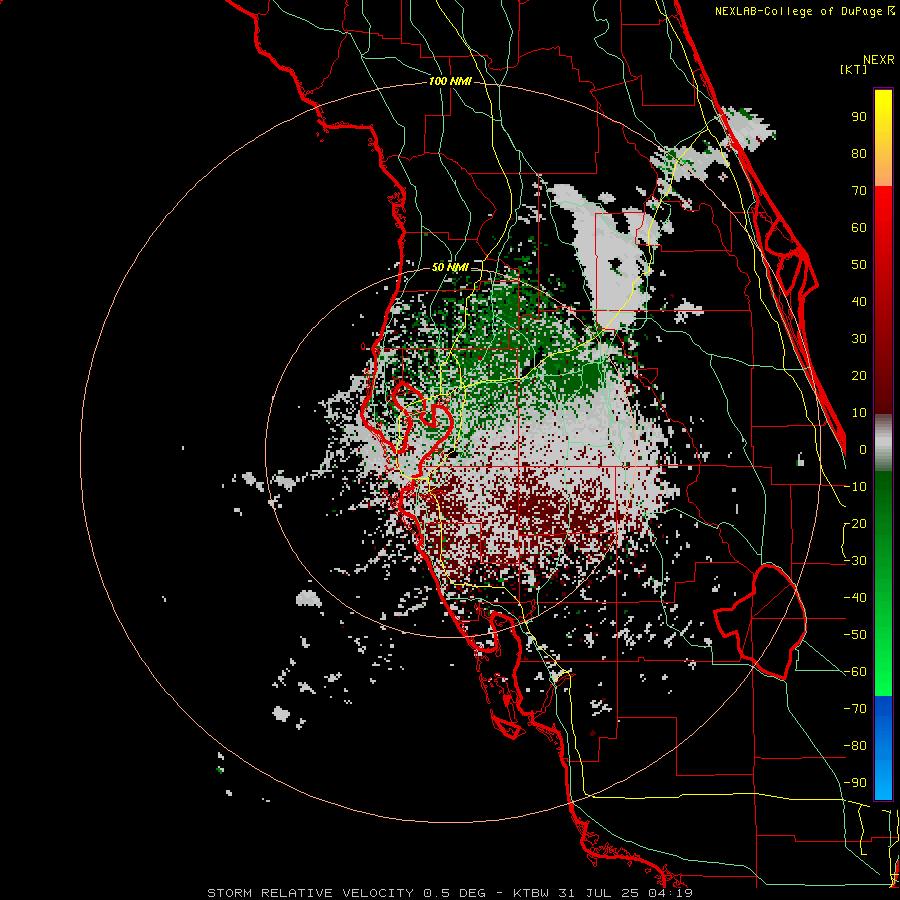This screenshot has width=900, height=900.
Task: Click the NEXLAB-College of DuPage header text
Action: tap(804, 11)
